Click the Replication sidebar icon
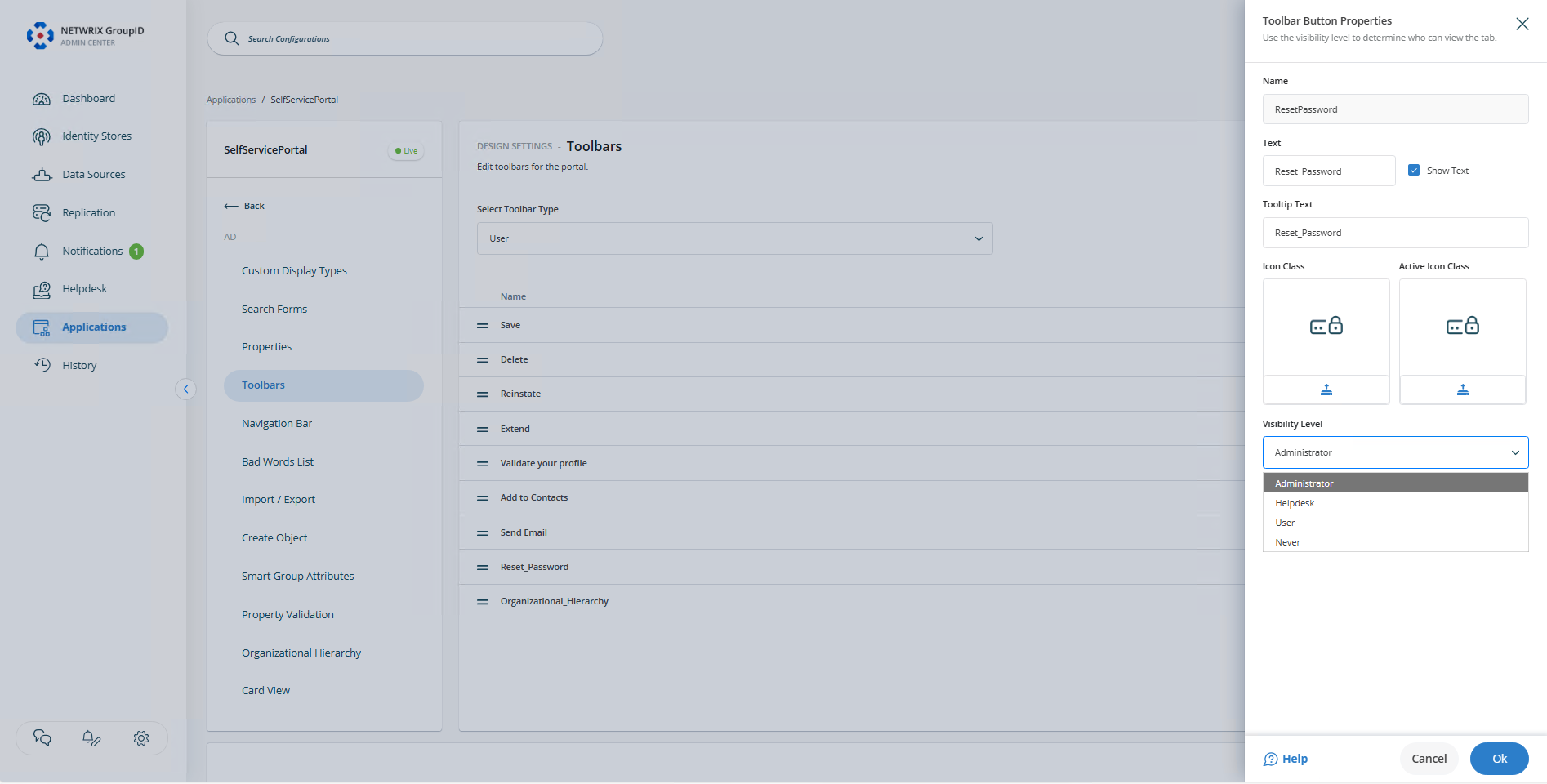The height and width of the screenshot is (784, 1547). click(42, 212)
